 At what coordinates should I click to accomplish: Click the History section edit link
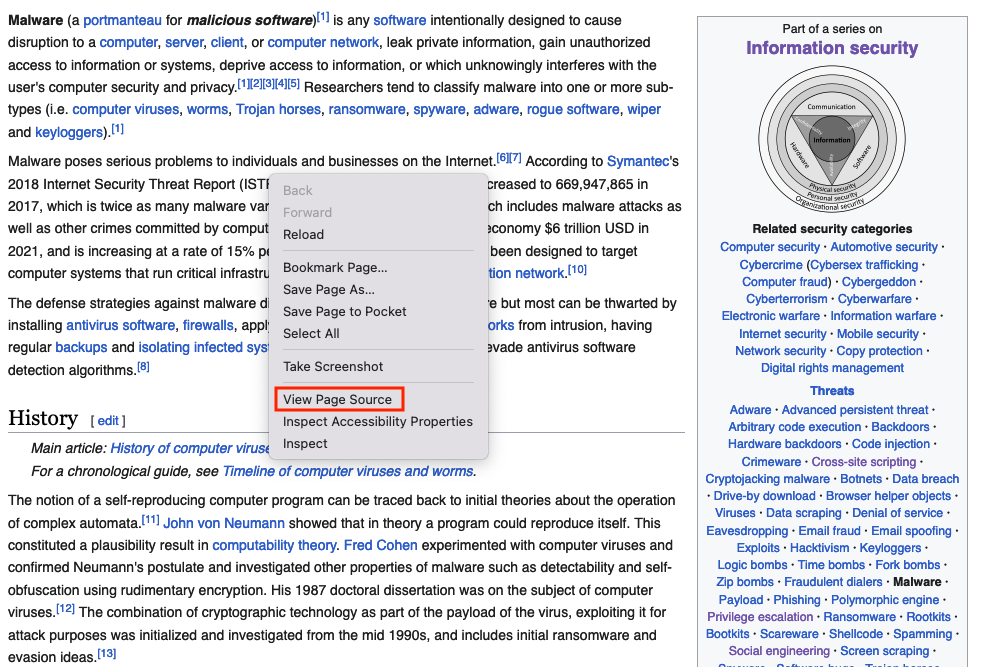pos(107,421)
